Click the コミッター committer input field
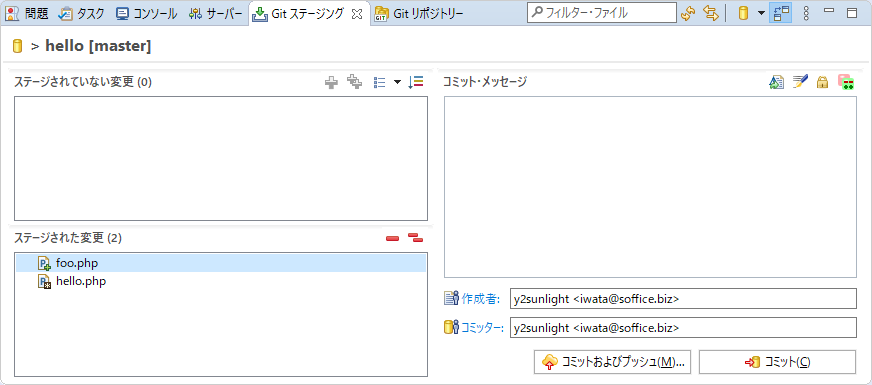This screenshot has height=385, width=872. [683, 328]
